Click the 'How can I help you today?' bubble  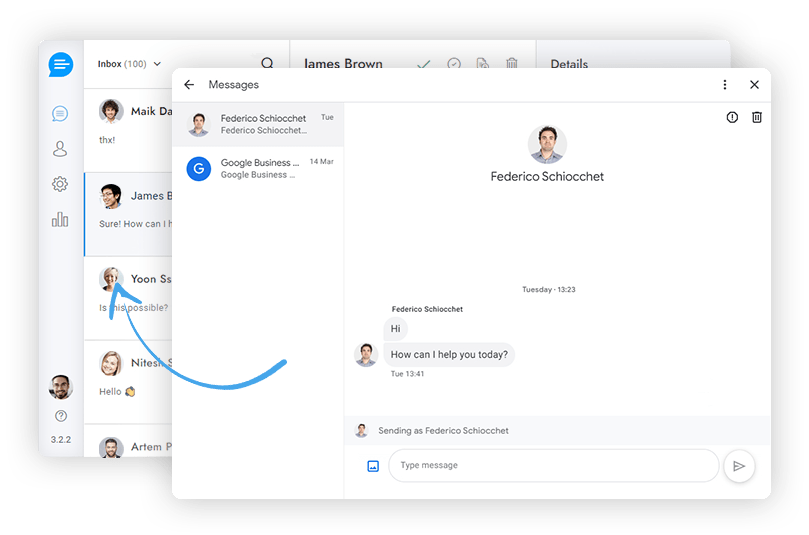pyautogui.click(x=449, y=355)
